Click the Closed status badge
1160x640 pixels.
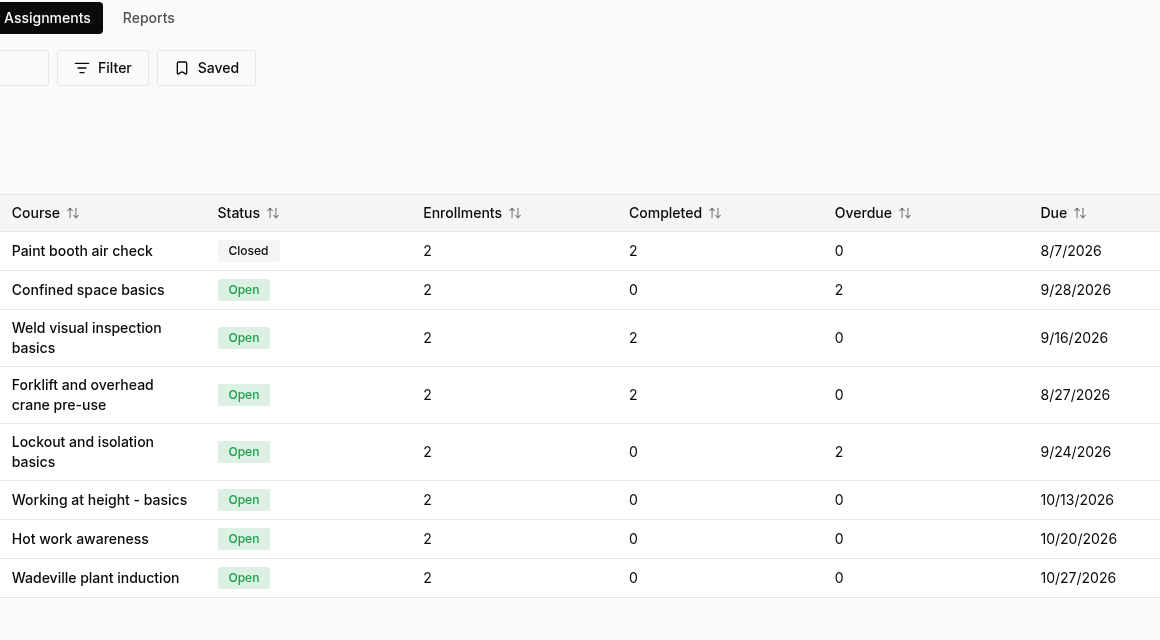(x=249, y=251)
